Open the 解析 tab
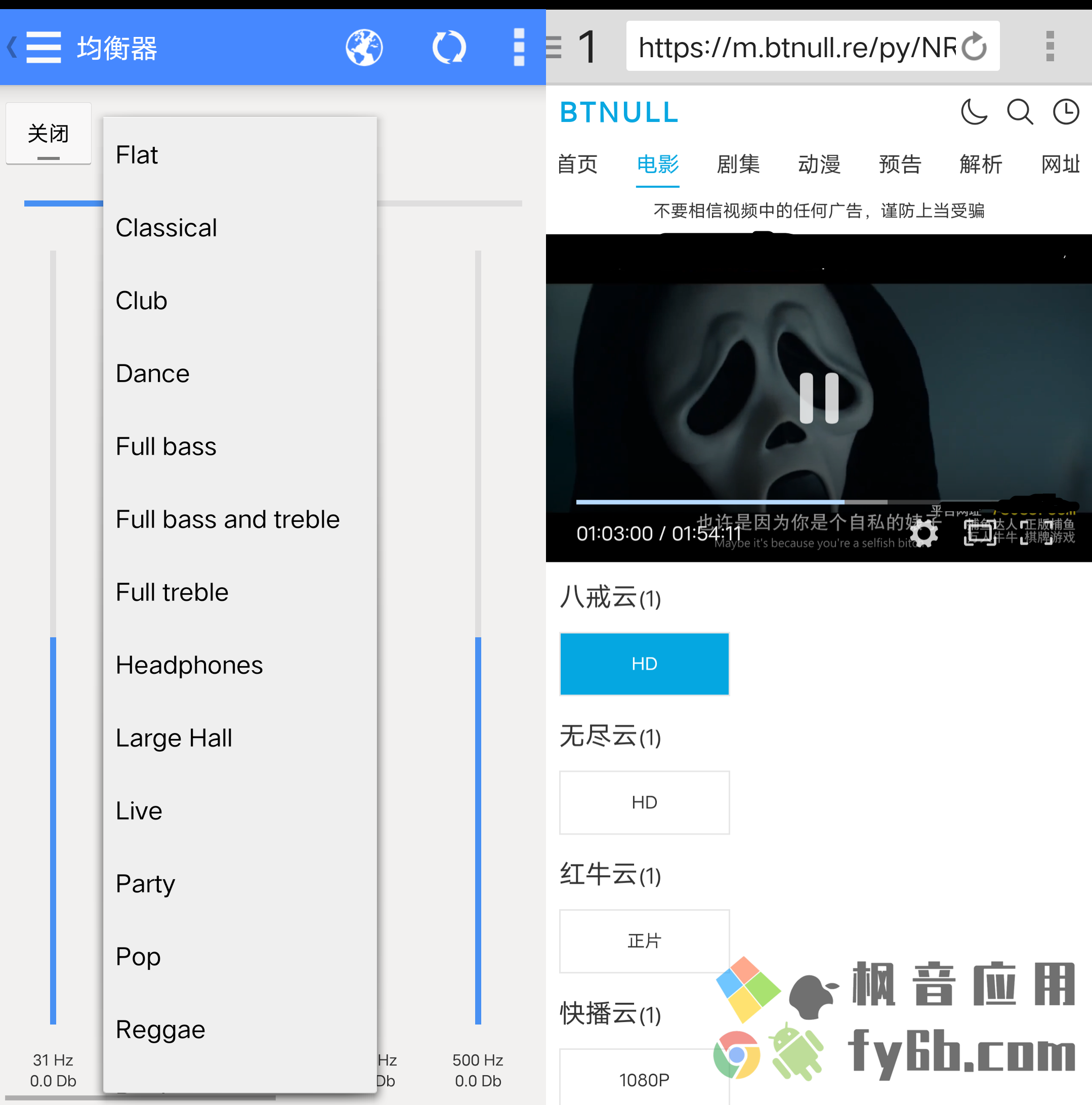Screen dimensions: 1092x1105 tap(981, 164)
